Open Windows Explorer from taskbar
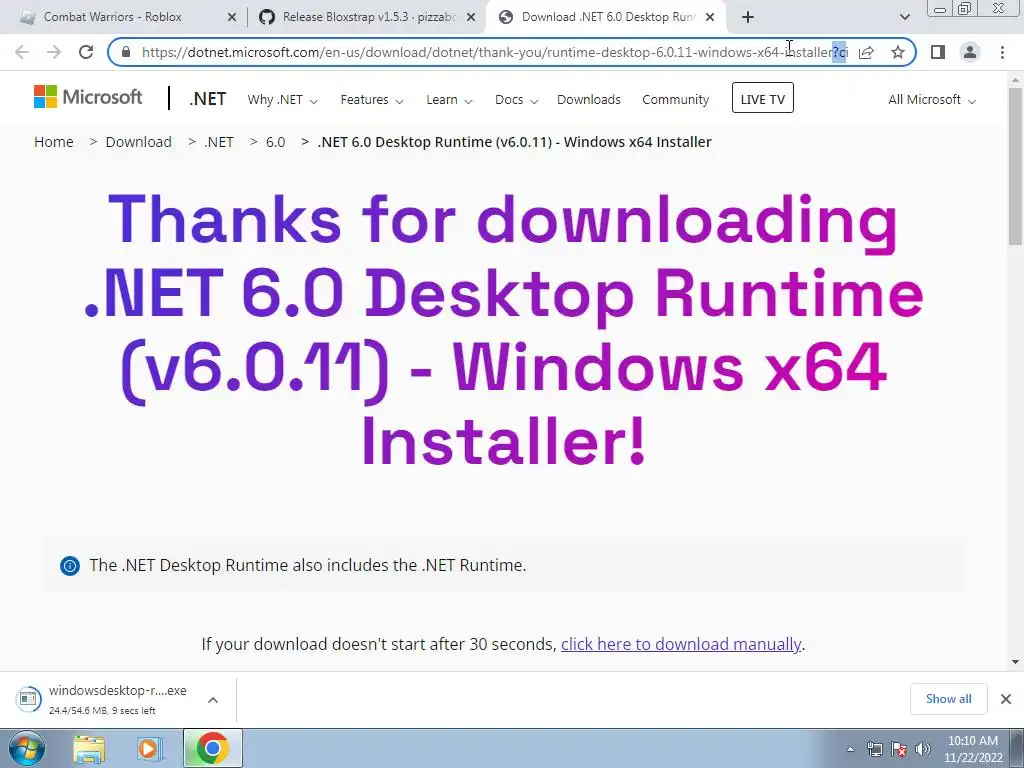This screenshot has height=768, width=1024. pos(89,749)
